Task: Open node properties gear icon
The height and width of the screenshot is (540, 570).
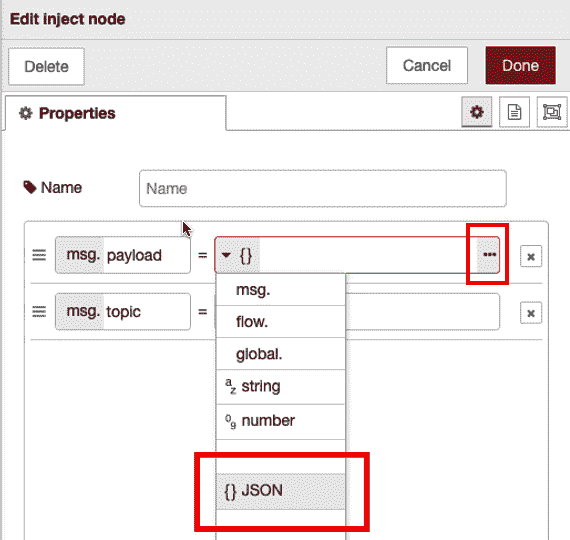Action: 477,112
